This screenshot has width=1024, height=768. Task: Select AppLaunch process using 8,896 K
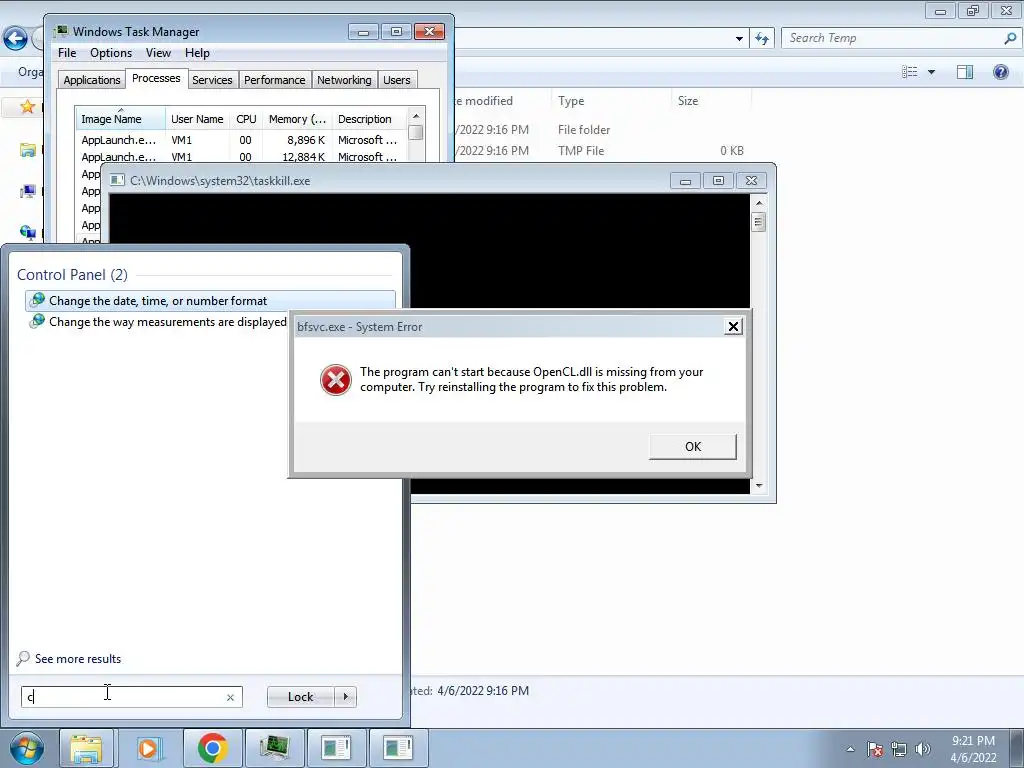point(240,140)
